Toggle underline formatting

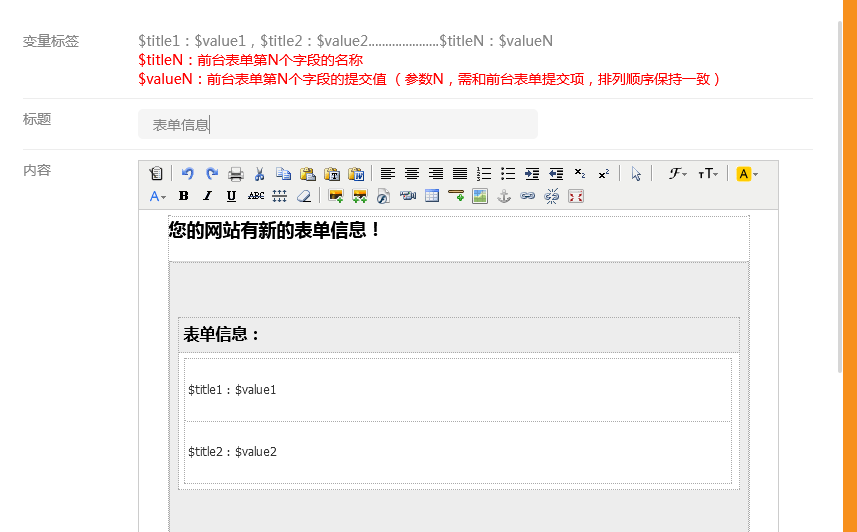pyautogui.click(x=231, y=196)
